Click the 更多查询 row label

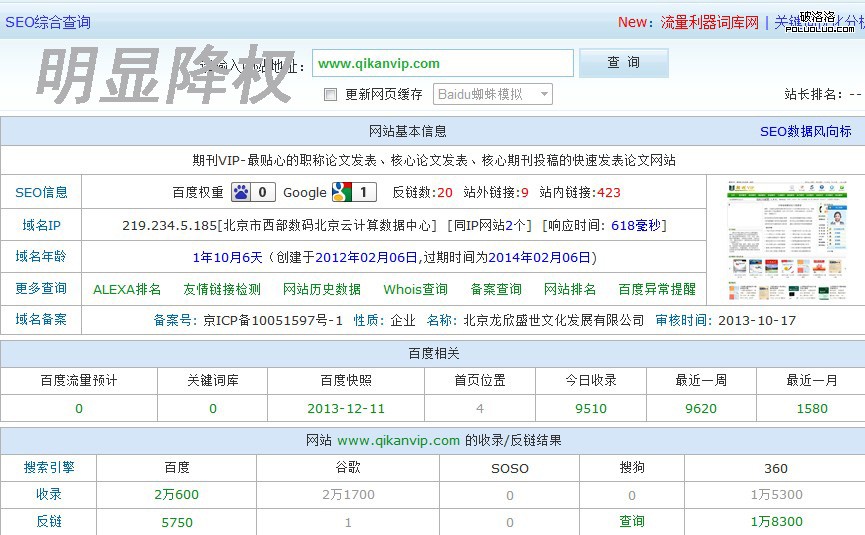pyautogui.click(x=41, y=288)
